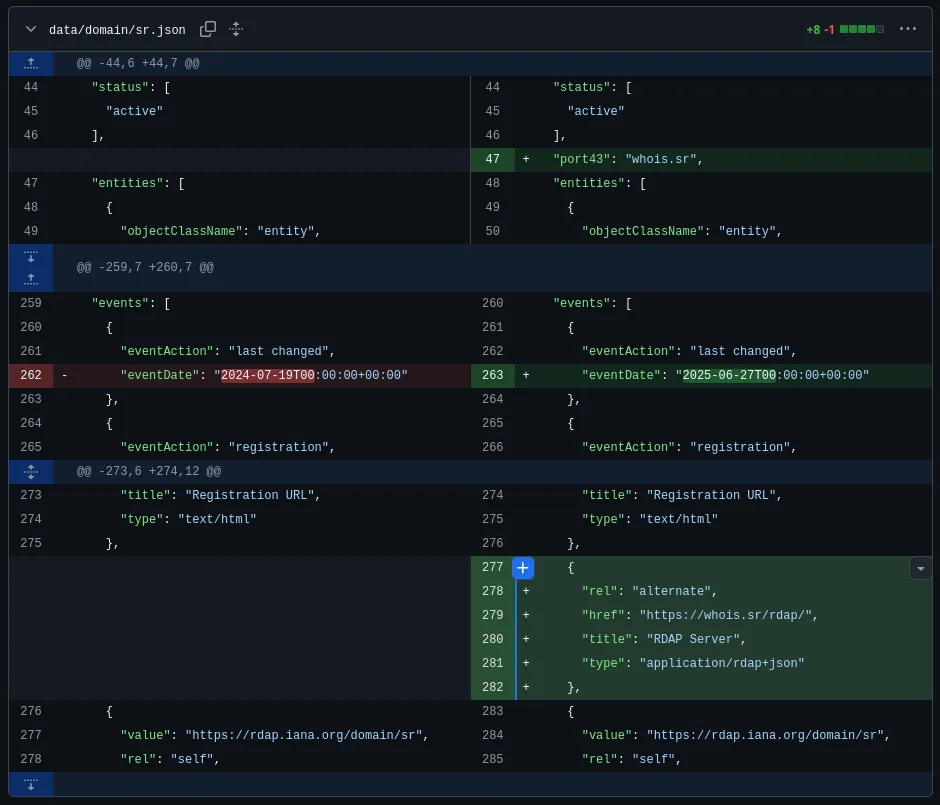
Task: Copy the data/domain/sr.json file path
Action: tap(208, 29)
